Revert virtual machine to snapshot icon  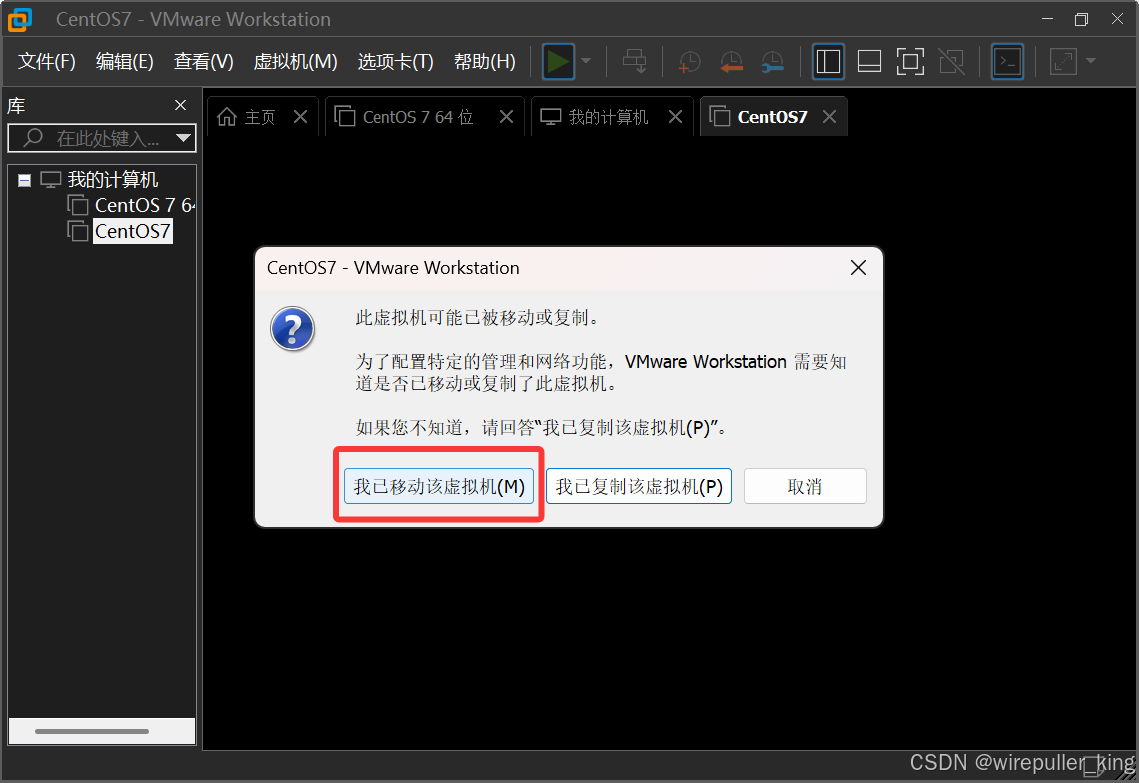(731, 62)
